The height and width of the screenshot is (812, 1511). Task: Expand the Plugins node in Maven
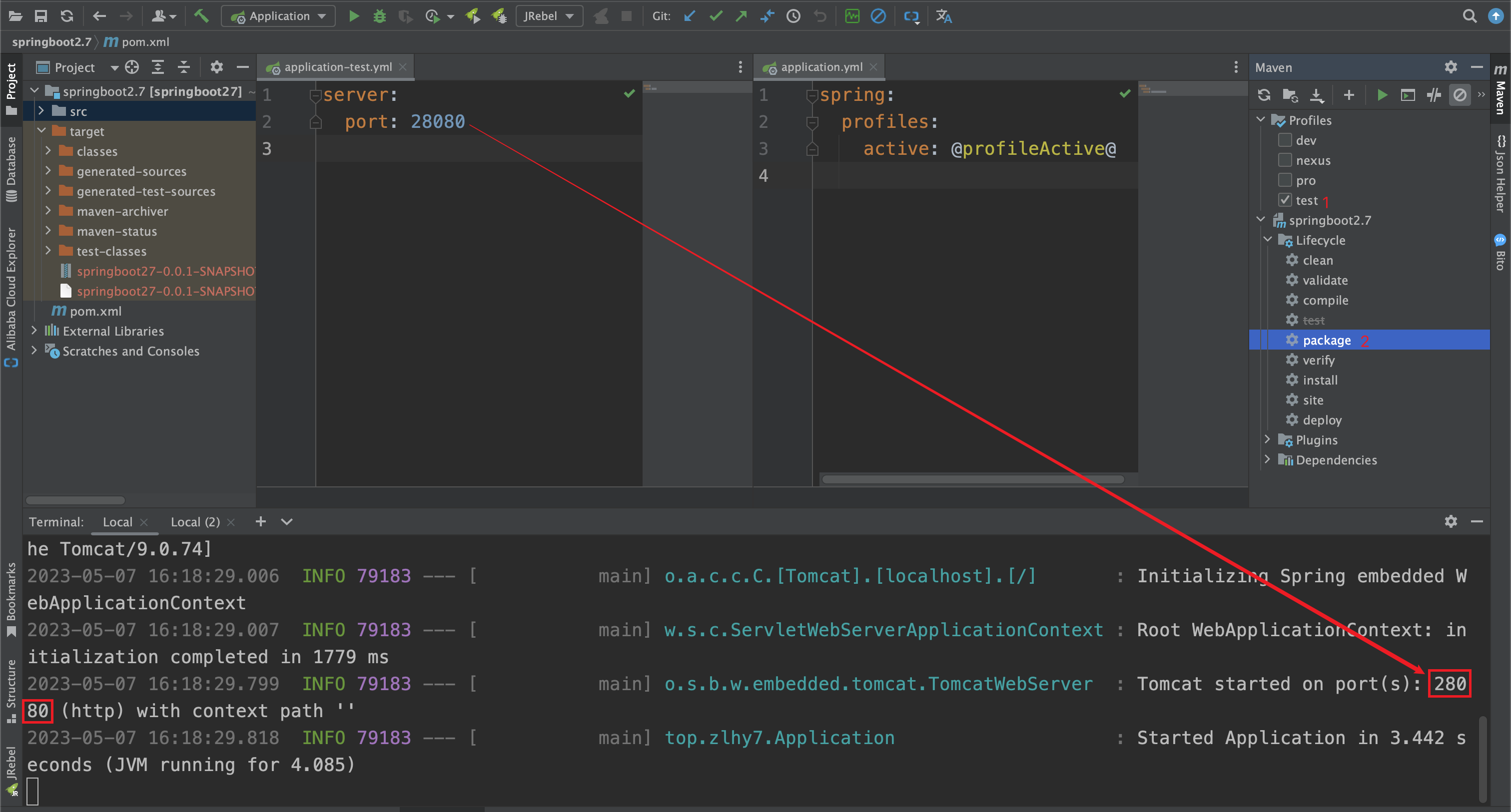(x=1267, y=440)
